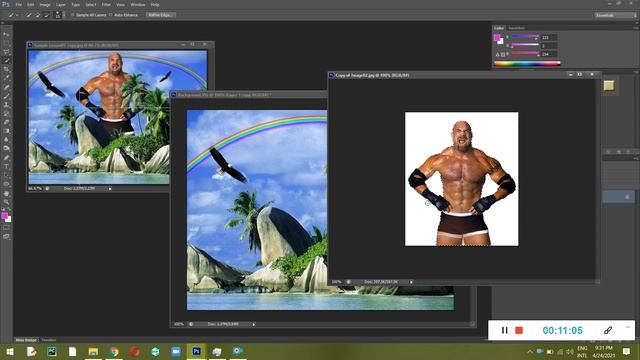Open the Layer menu
This screenshot has height=360, width=640.
pos(61,4)
